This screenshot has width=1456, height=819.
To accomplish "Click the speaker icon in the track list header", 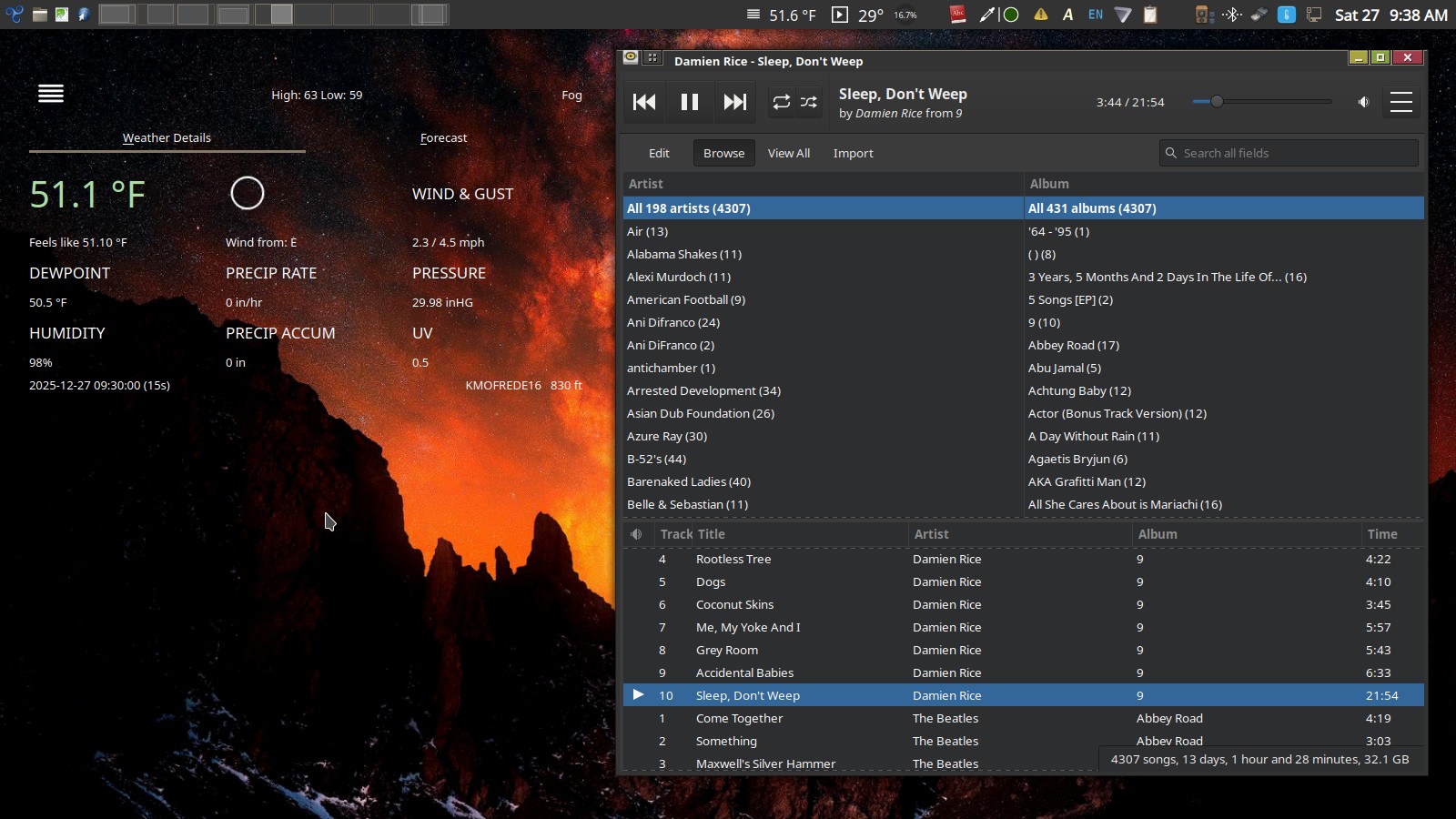I will coord(636,534).
